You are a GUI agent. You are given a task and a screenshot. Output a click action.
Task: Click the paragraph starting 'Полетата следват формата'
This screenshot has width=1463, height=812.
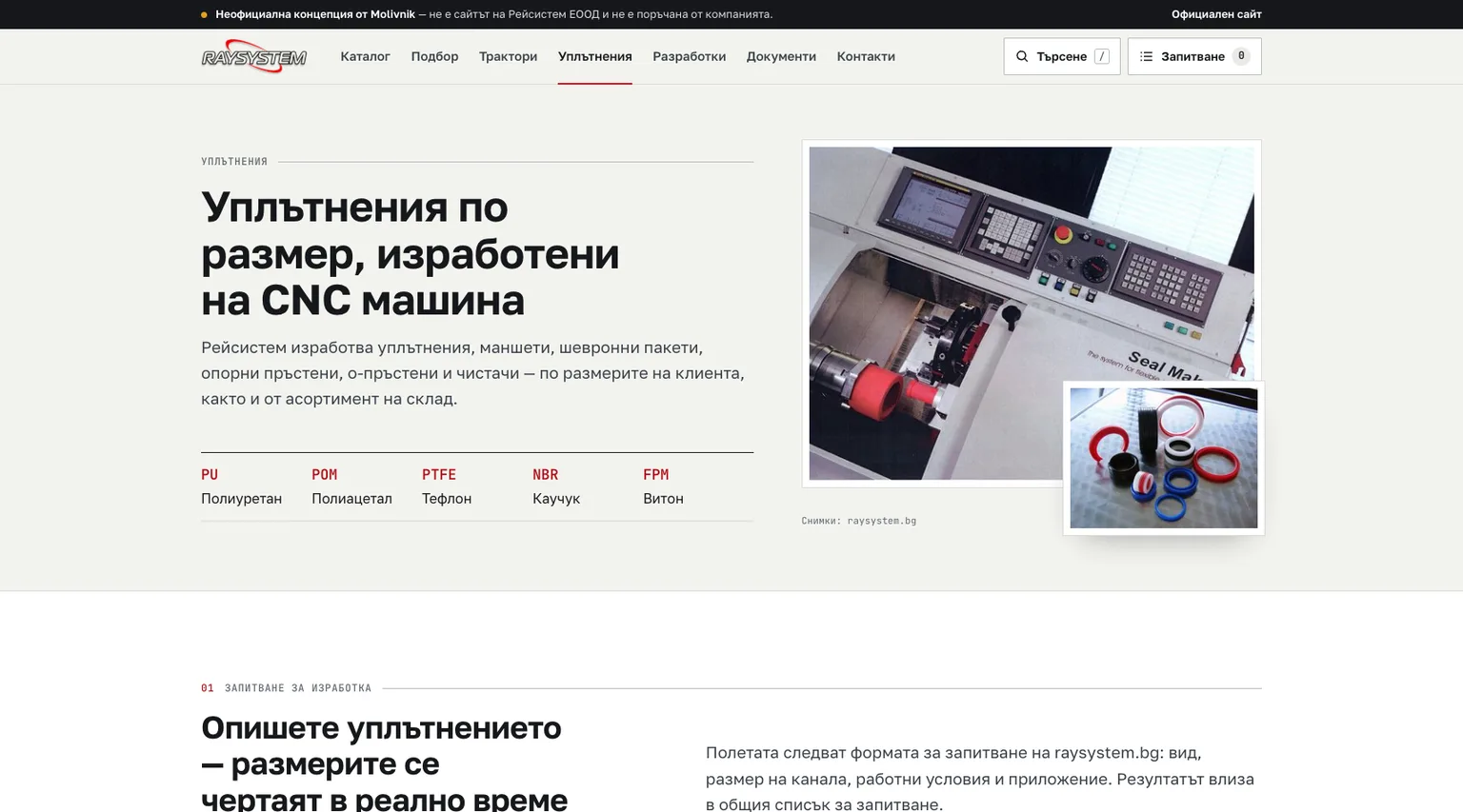click(980, 779)
